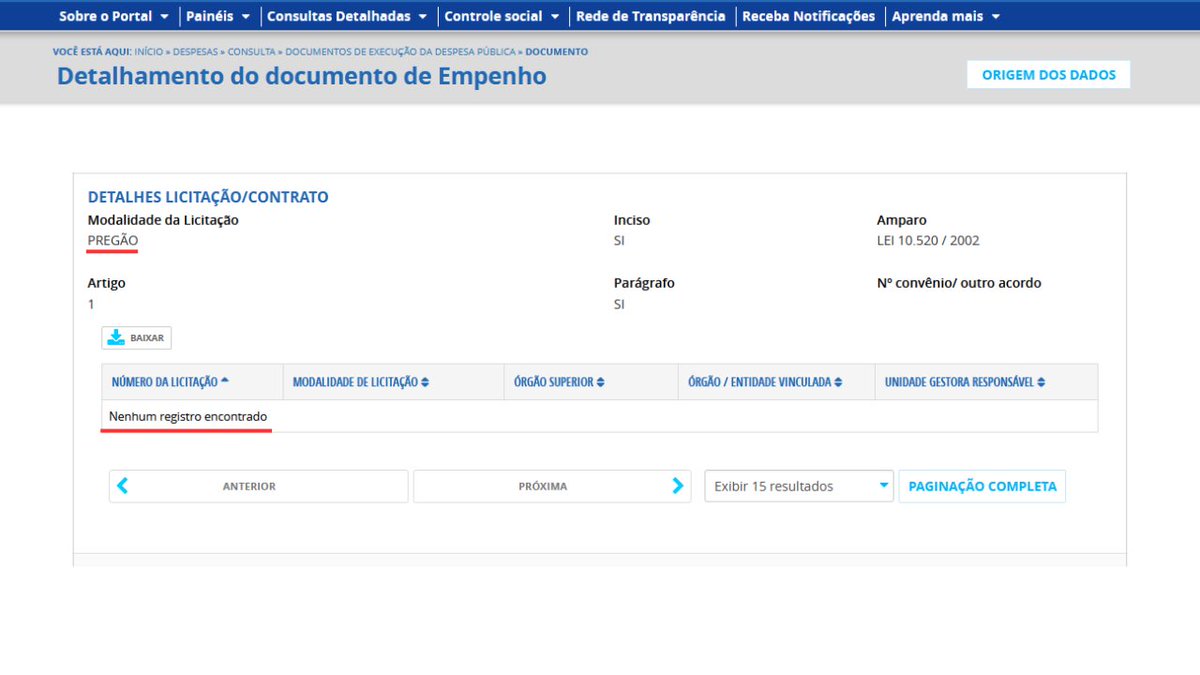Download data with the BAIXAR button
1200x675 pixels.
[x=137, y=338]
